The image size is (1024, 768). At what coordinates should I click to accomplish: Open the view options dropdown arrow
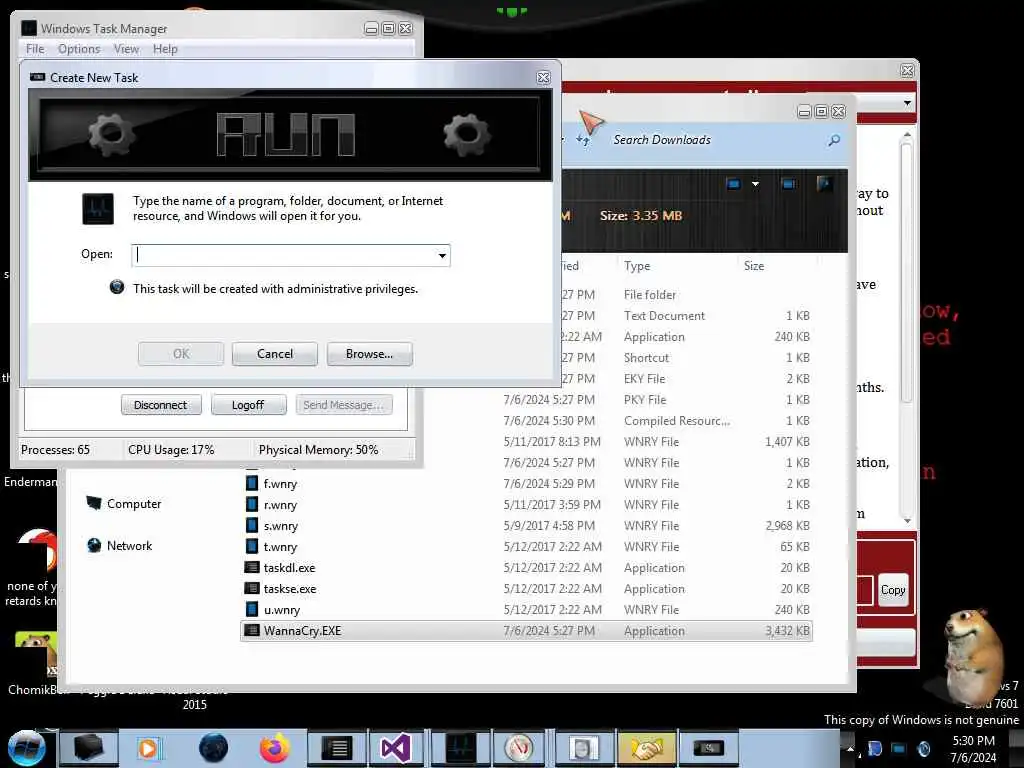pos(755,184)
